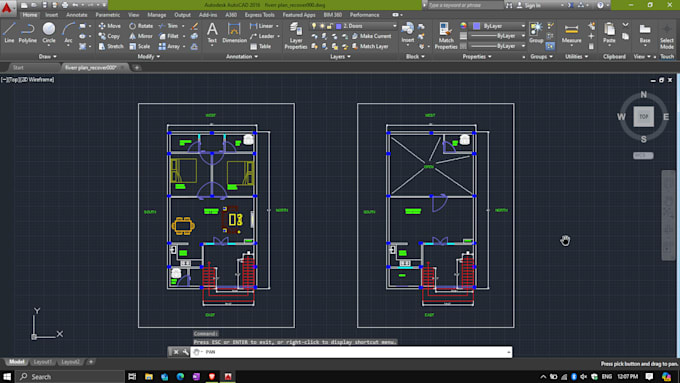Viewport: 680px width, 383px height.
Task: Open the Annotate ribbon tab
Action: point(77,15)
